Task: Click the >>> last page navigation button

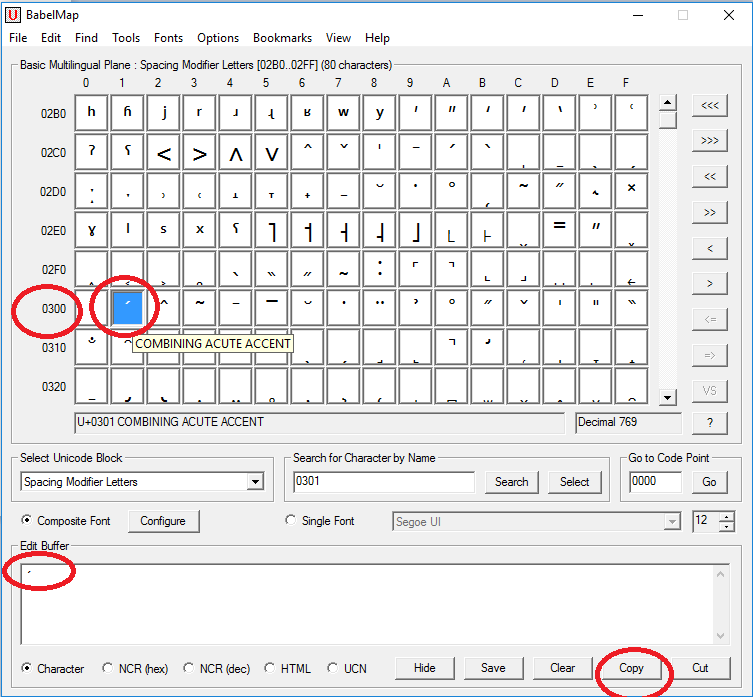Action: point(709,141)
